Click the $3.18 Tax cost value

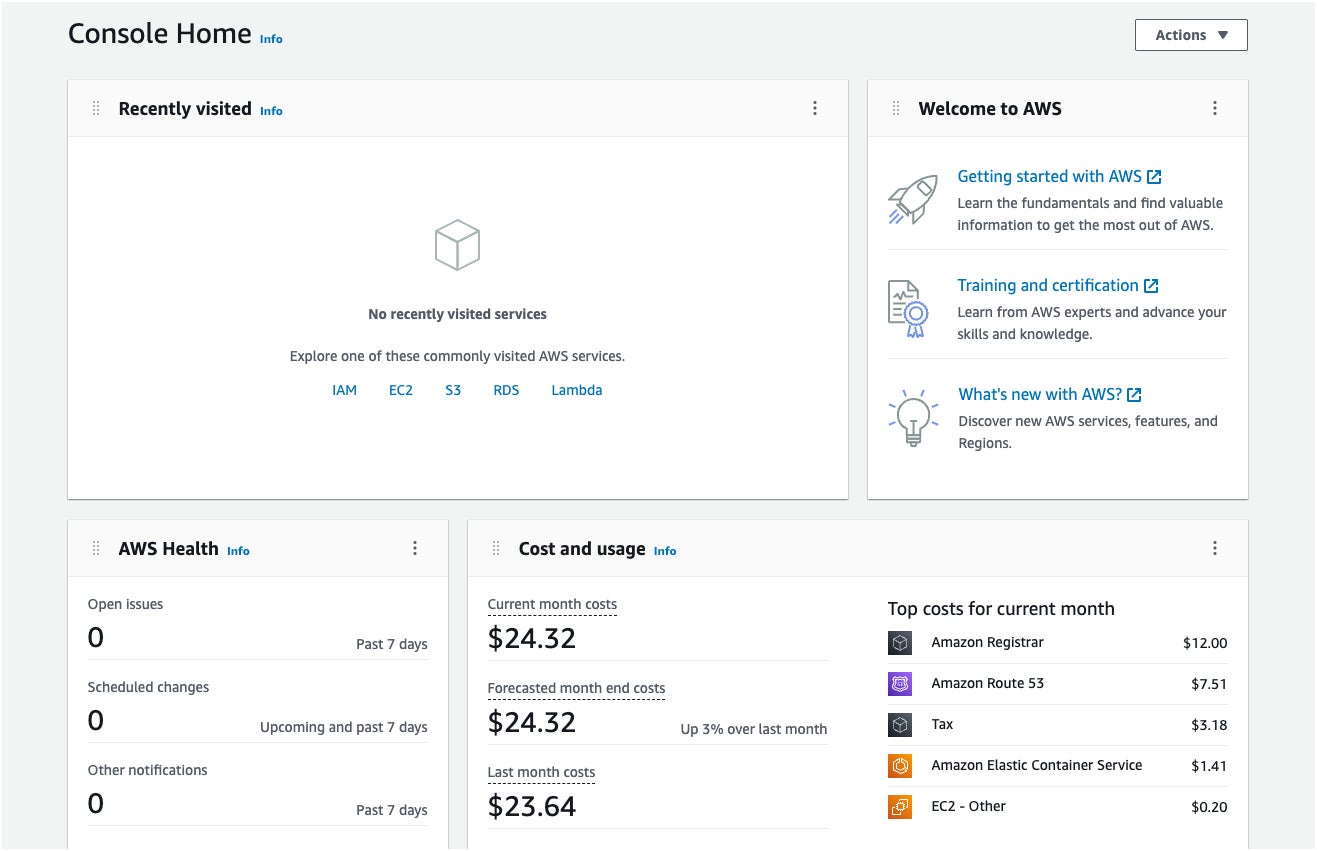[1209, 725]
